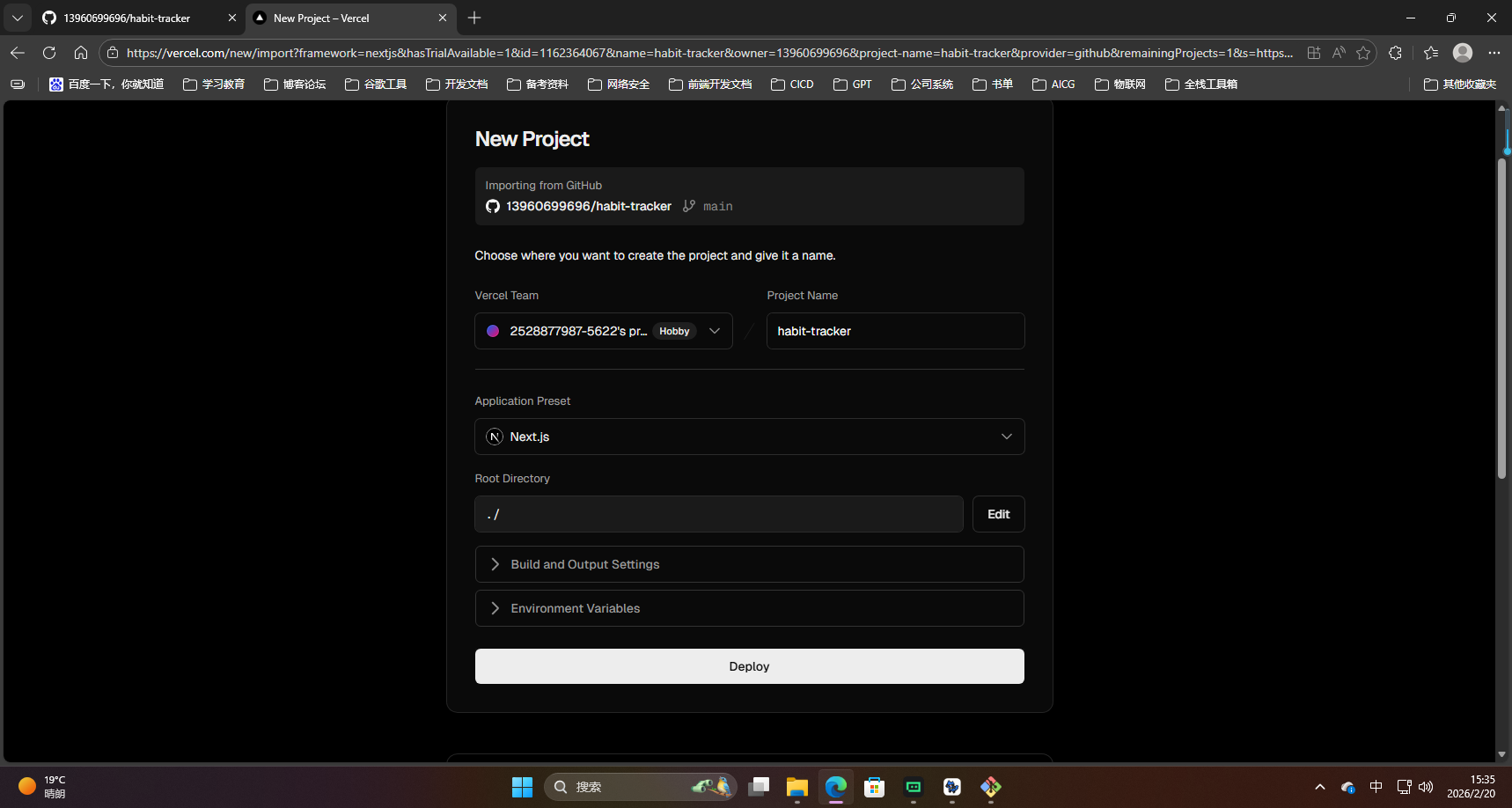Screen dimensions: 1512x808
Task: Go to the browser home page
Action: 81,53
